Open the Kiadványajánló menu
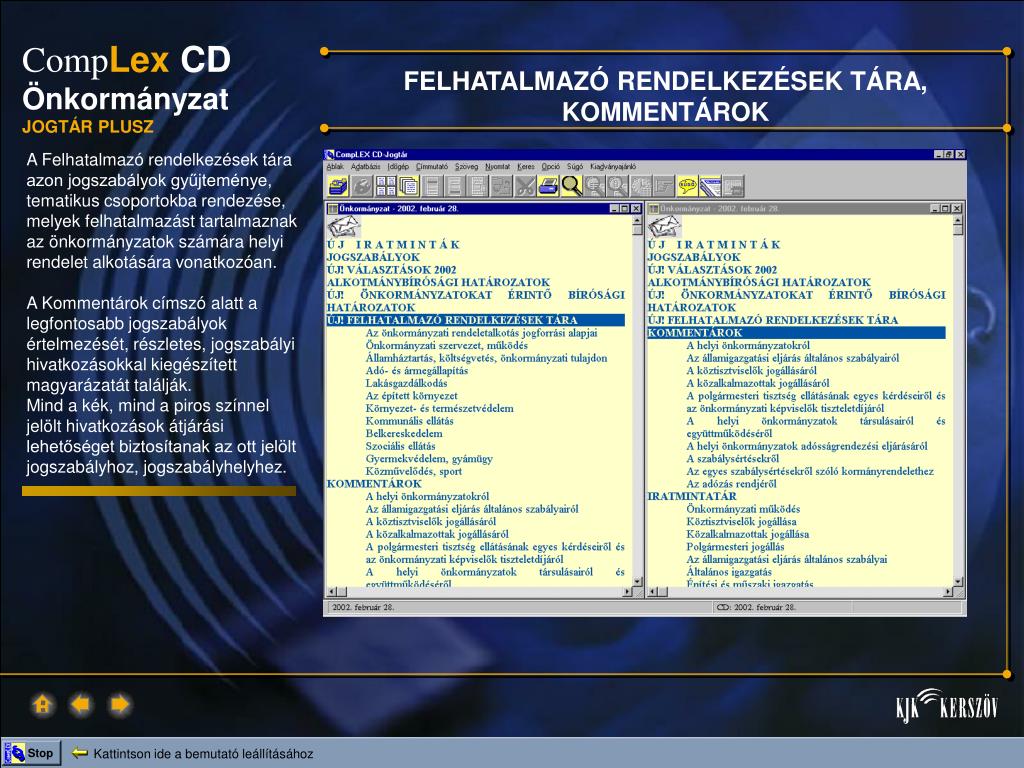Image resolution: width=1024 pixels, height=768 pixels. (613, 167)
